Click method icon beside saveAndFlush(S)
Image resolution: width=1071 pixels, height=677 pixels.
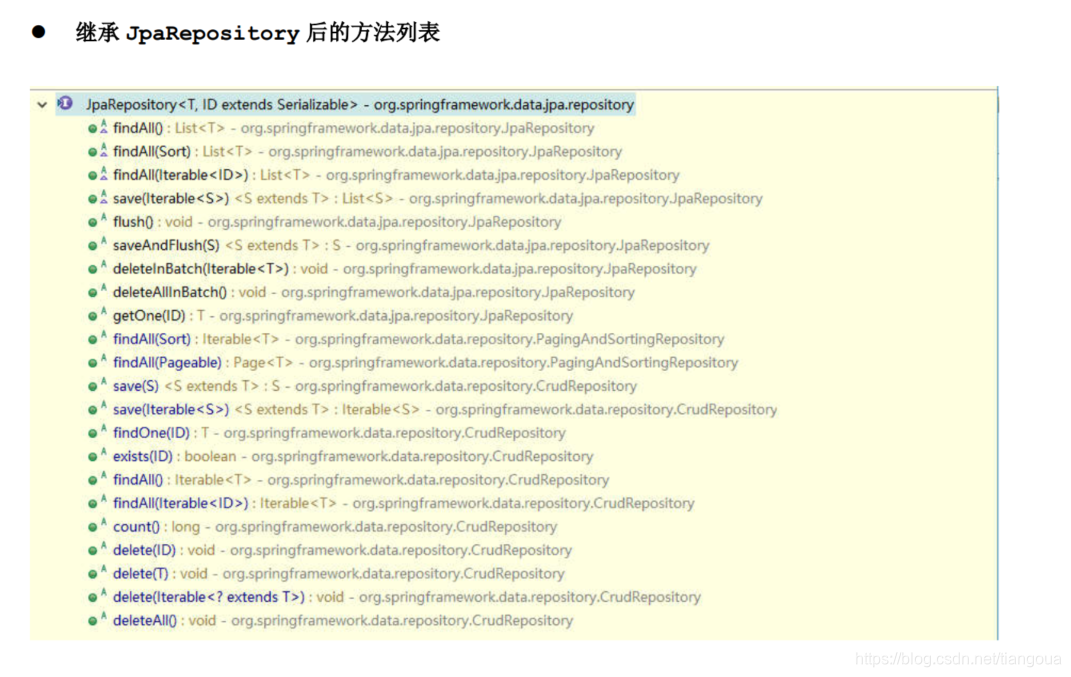tap(97, 245)
